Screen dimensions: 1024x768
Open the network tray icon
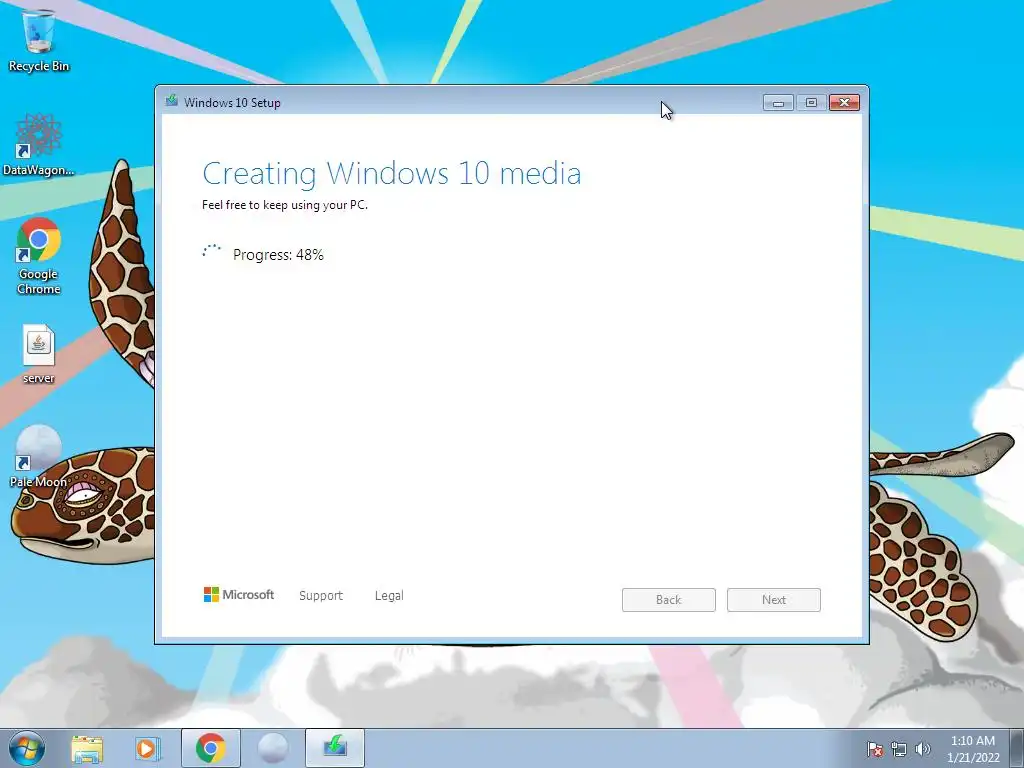[x=899, y=749]
